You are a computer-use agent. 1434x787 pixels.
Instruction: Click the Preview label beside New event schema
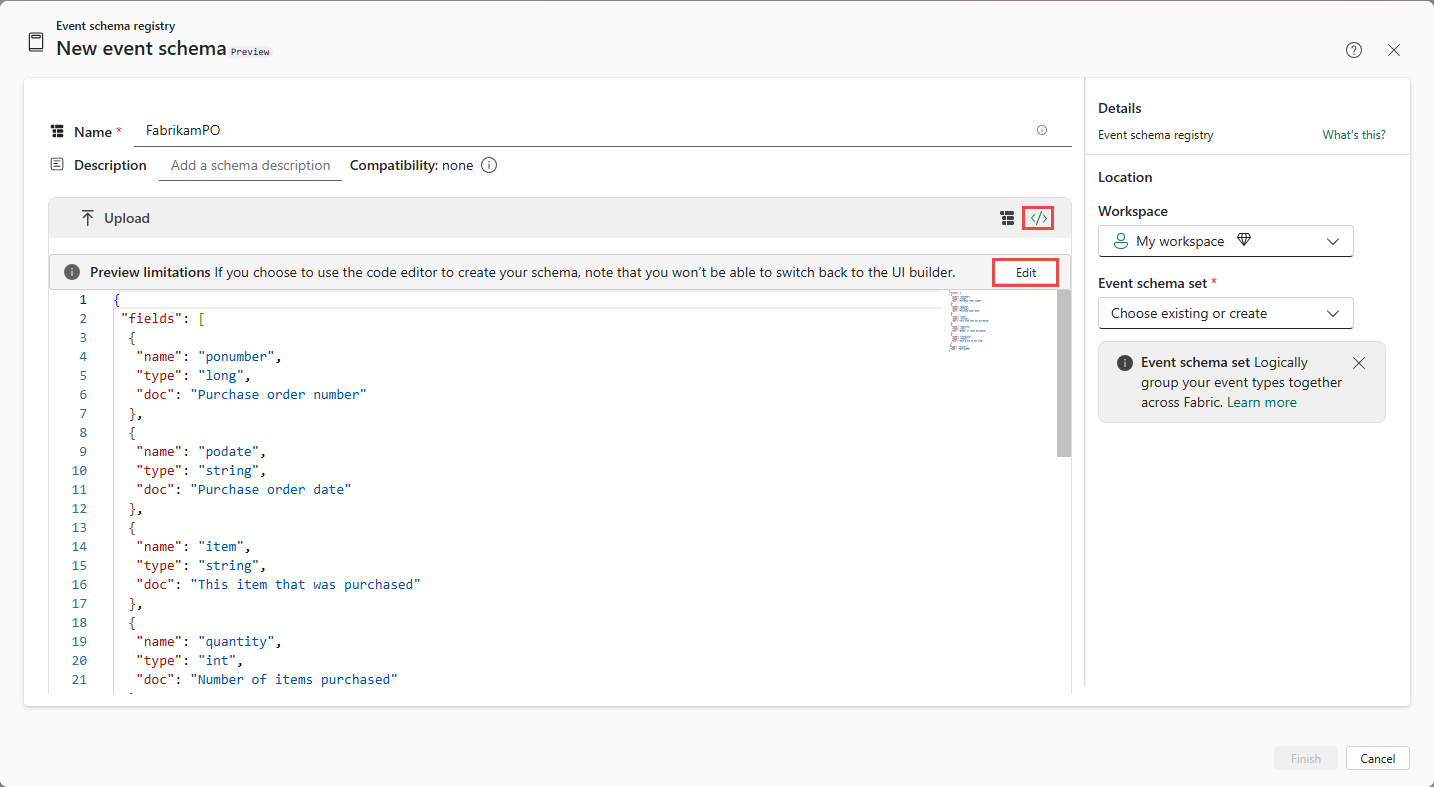coord(250,51)
